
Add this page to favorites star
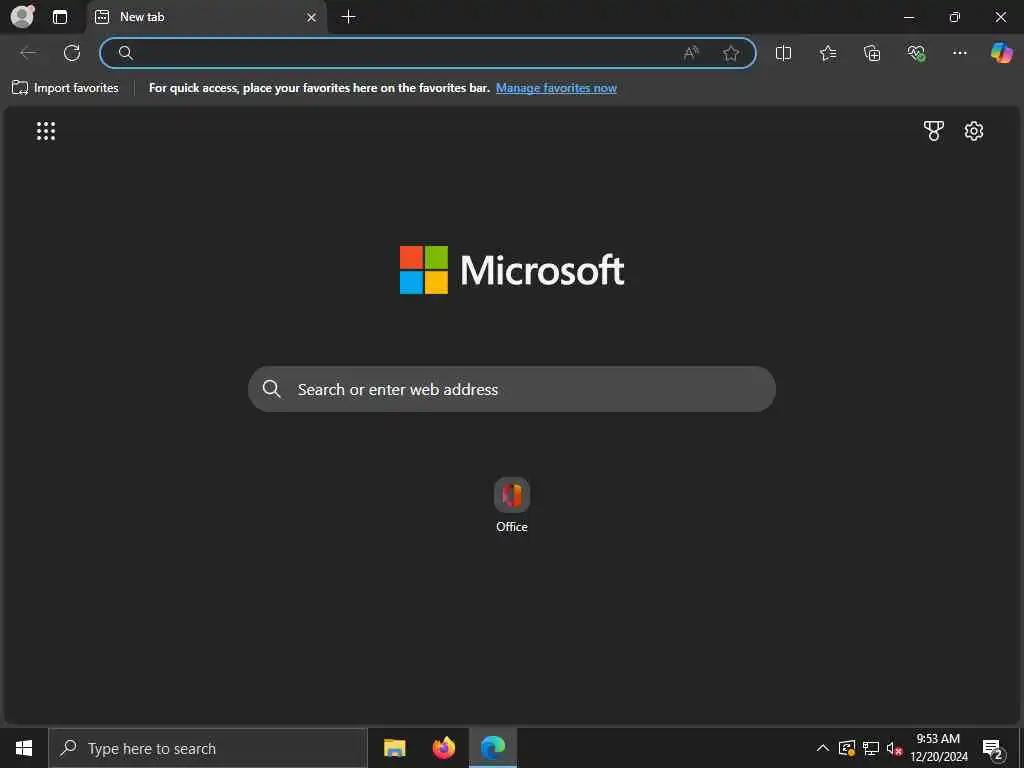[x=731, y=53]
